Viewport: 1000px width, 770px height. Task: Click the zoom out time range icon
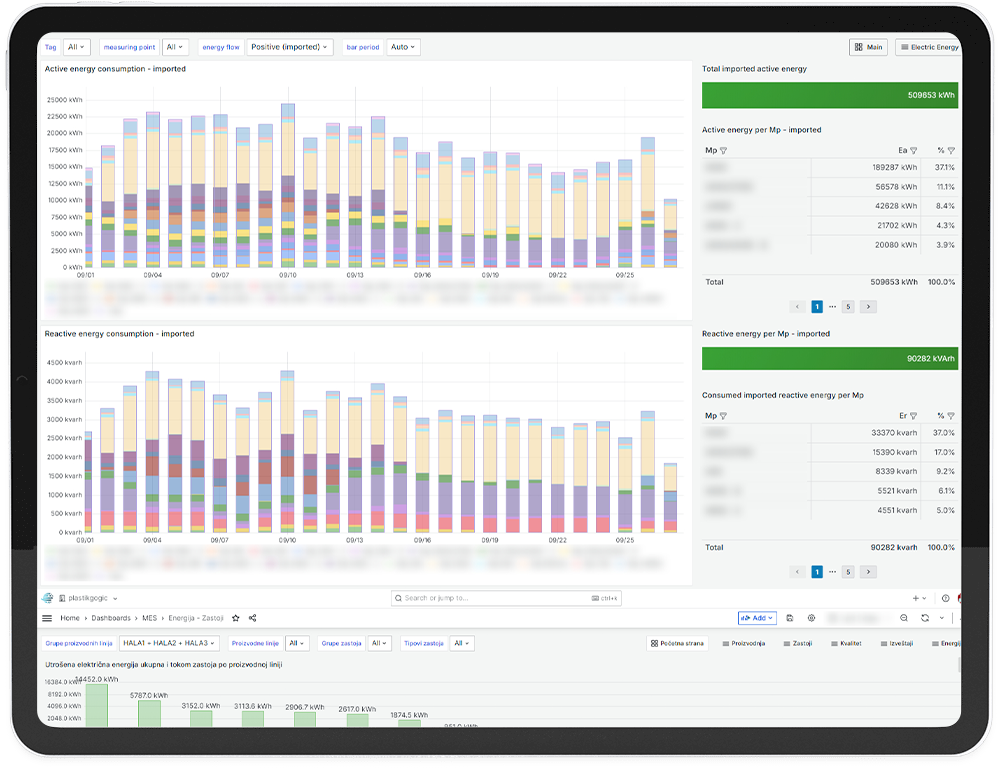coord(904,618)
